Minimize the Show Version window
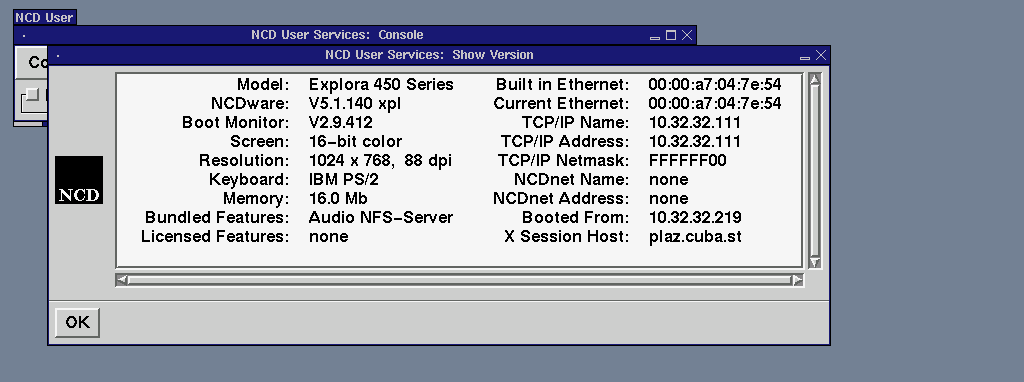Viewport: 1024px width, 382px height. tap(805, 57)
